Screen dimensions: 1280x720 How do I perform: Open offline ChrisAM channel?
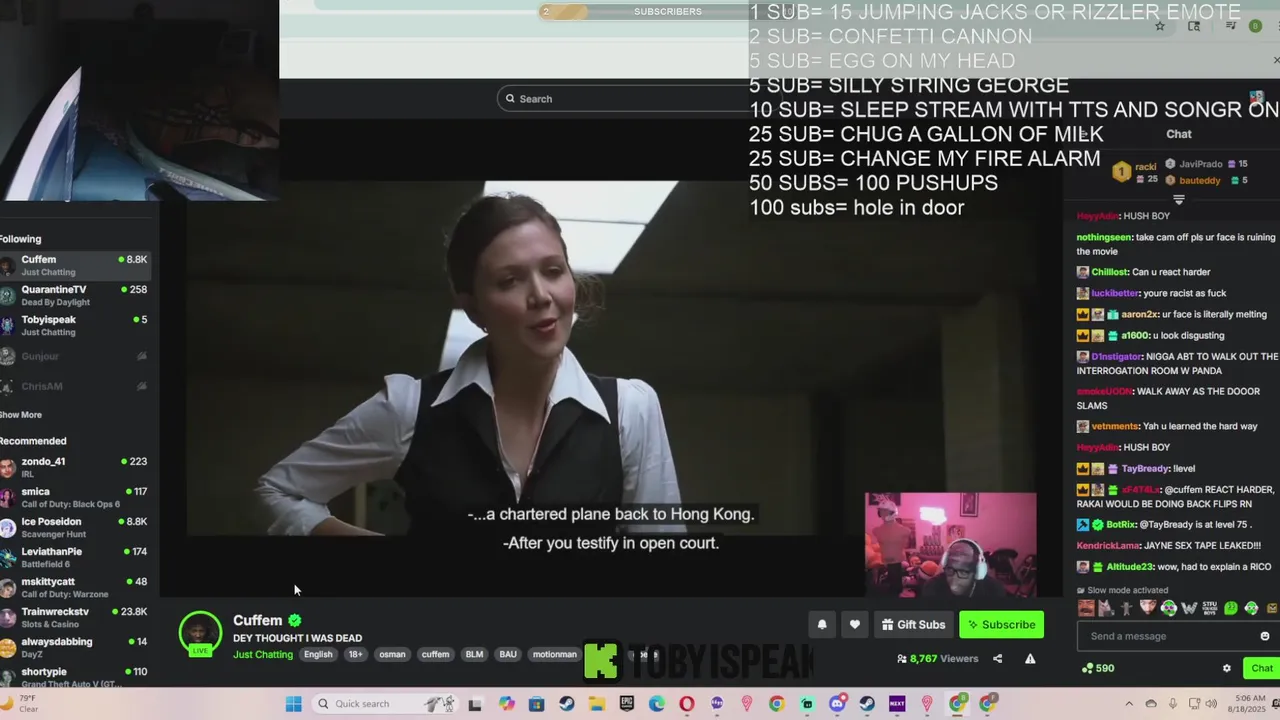(75, 386)
